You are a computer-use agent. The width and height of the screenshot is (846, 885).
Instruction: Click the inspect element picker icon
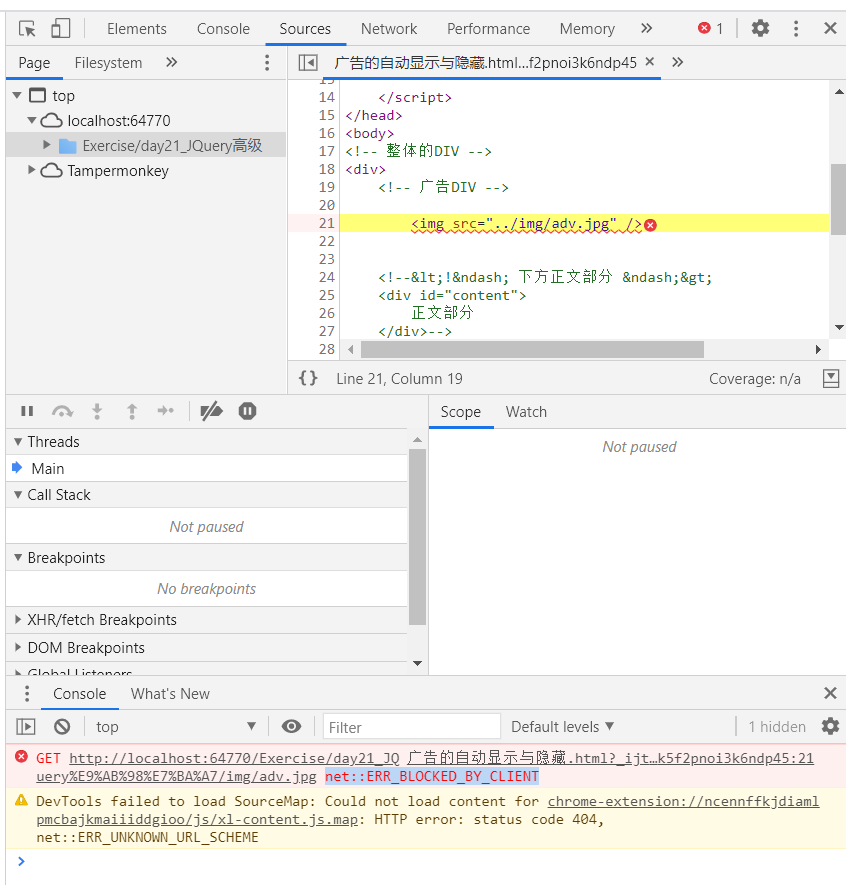coord(27,28)
